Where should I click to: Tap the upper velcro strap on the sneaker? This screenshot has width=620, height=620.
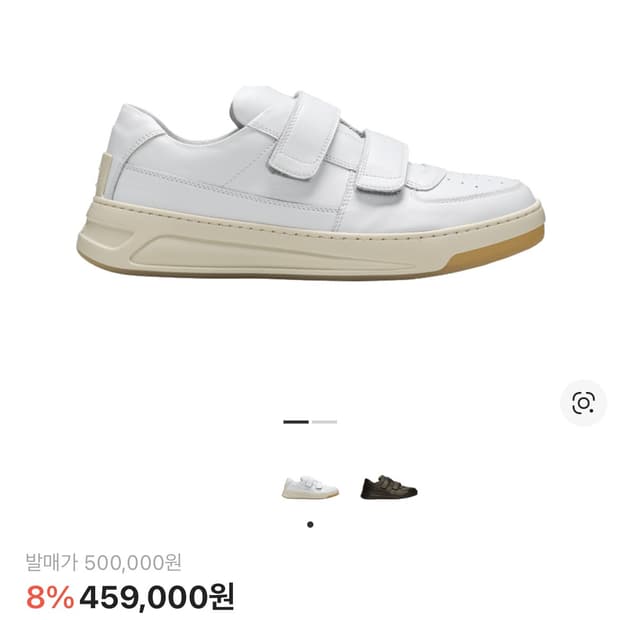point(304,134)
